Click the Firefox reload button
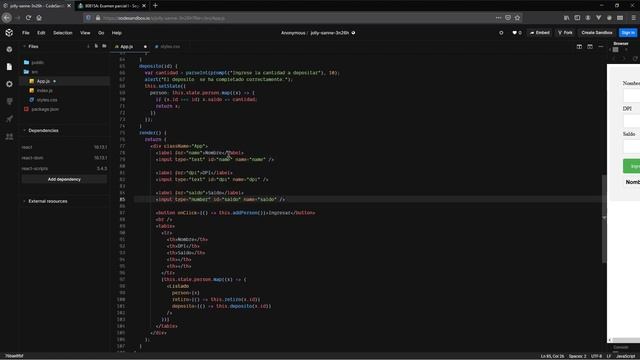This screenshot has width=640, height=360. [x=28, y=18]
